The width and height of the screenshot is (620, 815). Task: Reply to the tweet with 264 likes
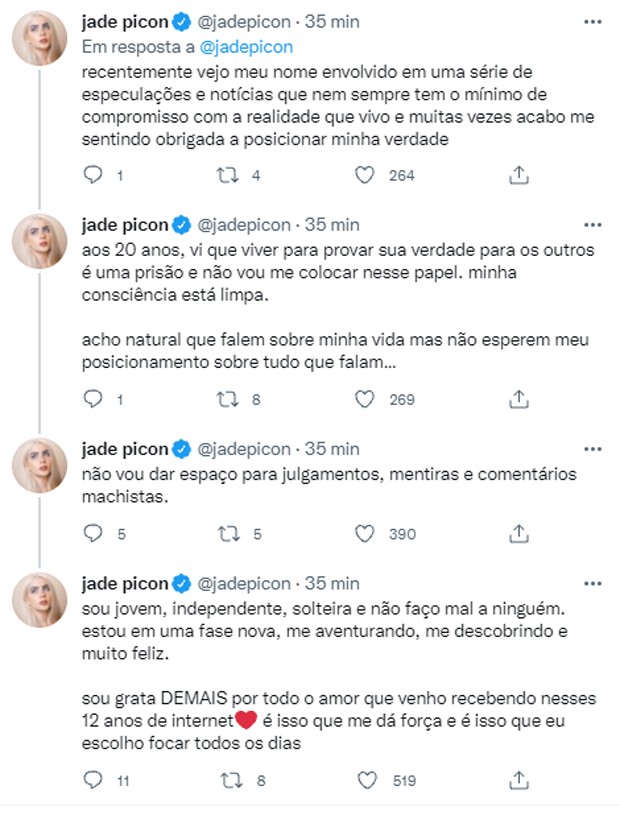click(92, 175)
